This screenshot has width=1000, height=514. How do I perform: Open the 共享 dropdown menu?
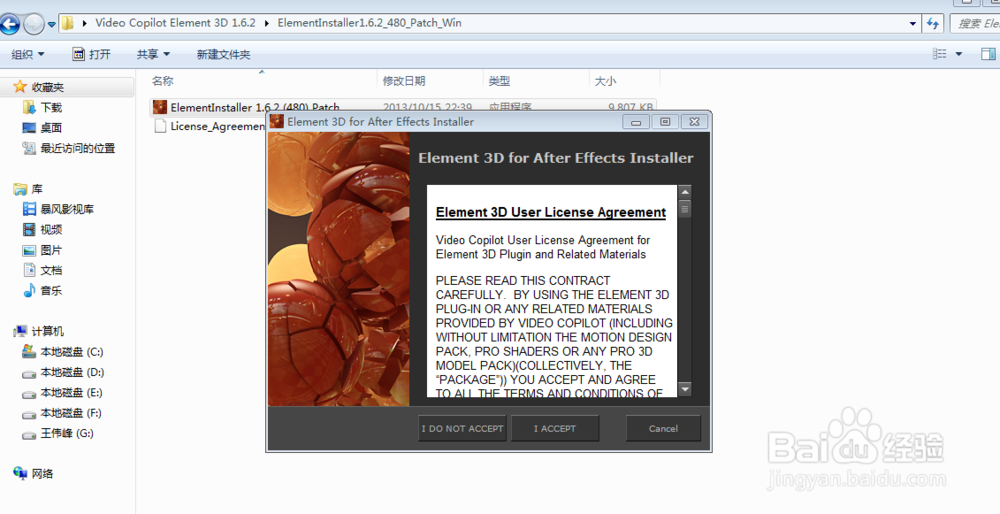tap(153, 54)
